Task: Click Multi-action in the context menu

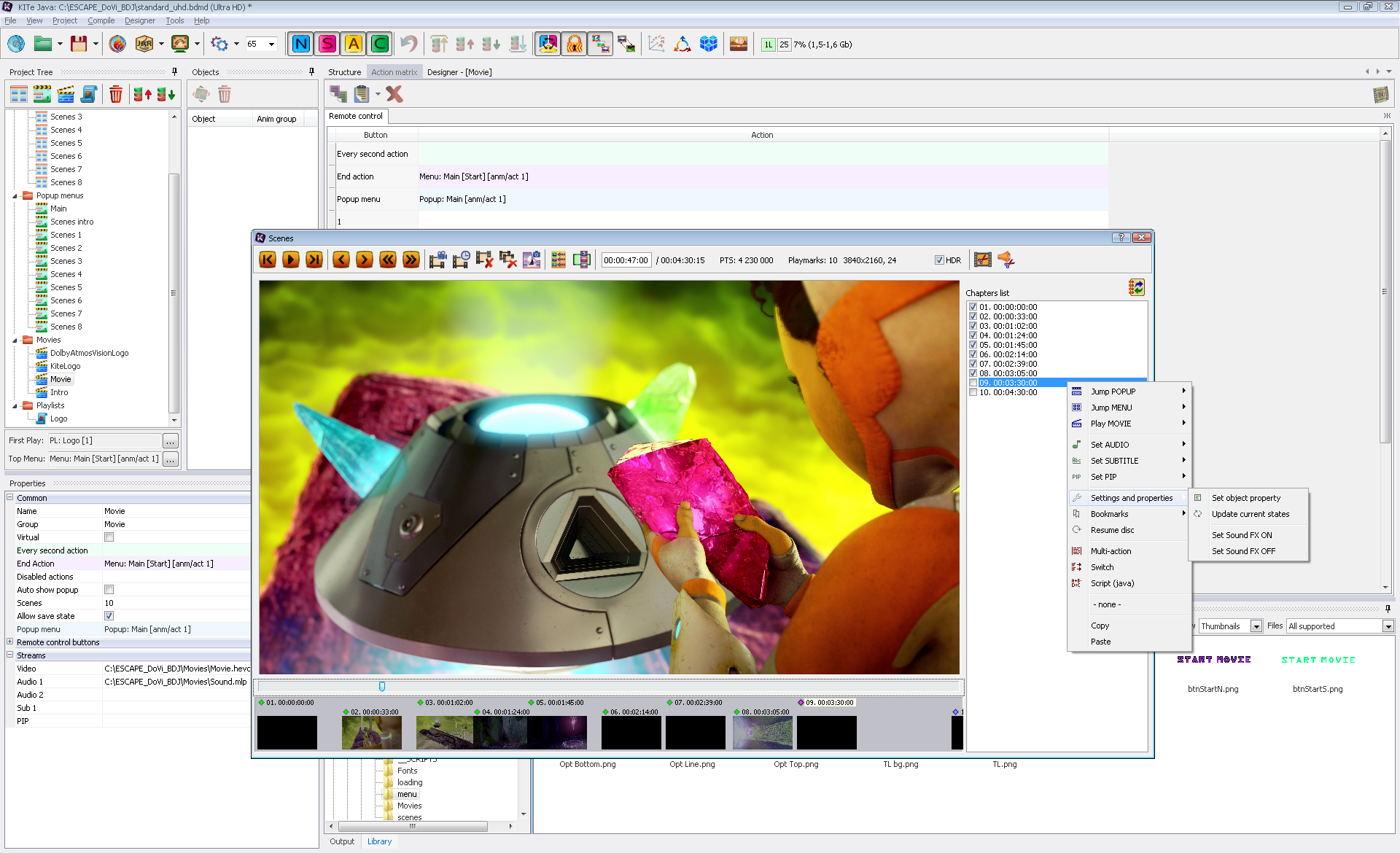Action: [x=1111, y=551]
